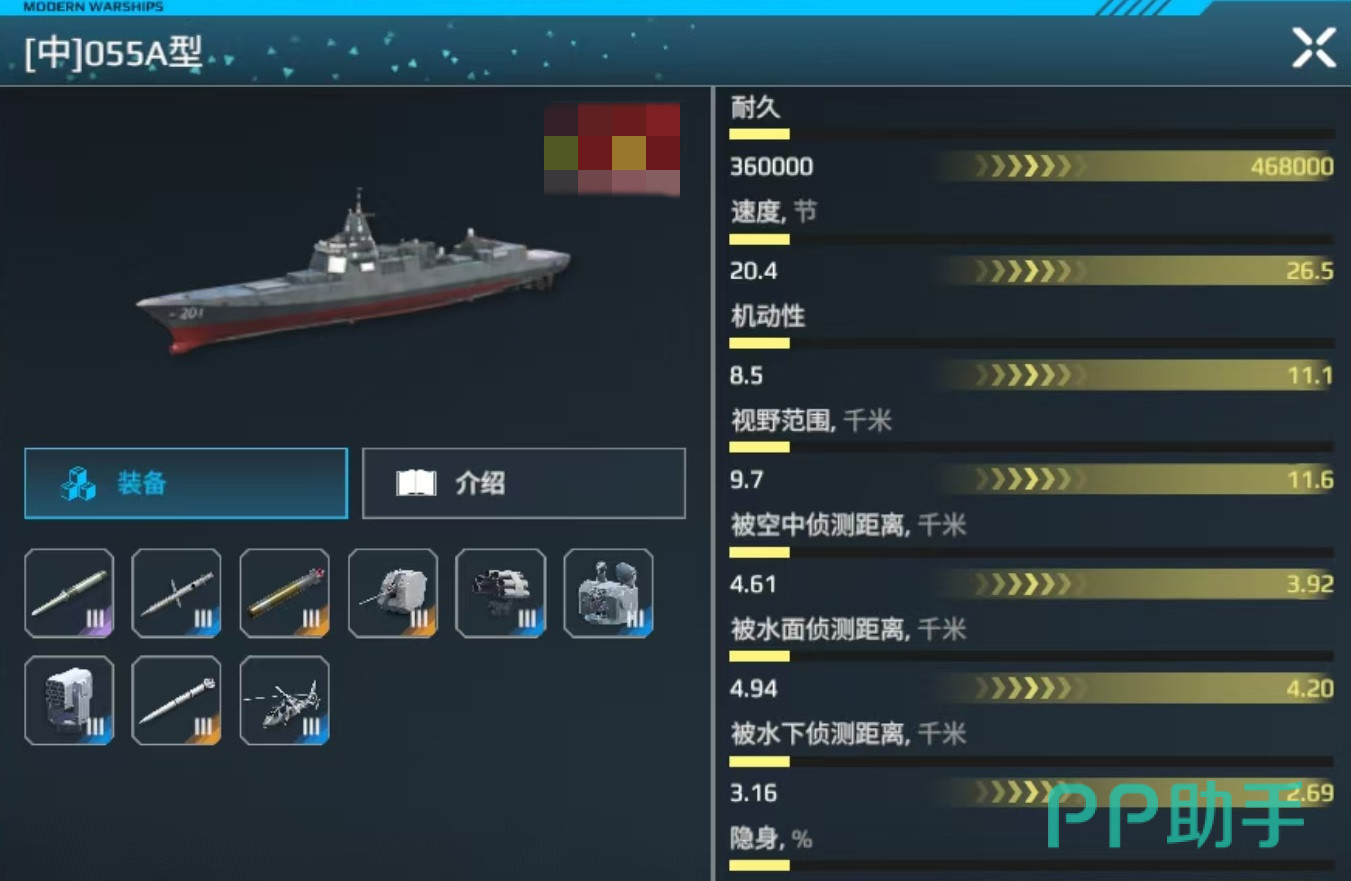The image size is (1351, 881).
Task: Open the dark multi-barrel launcher slot
Action: pos(501,593)
